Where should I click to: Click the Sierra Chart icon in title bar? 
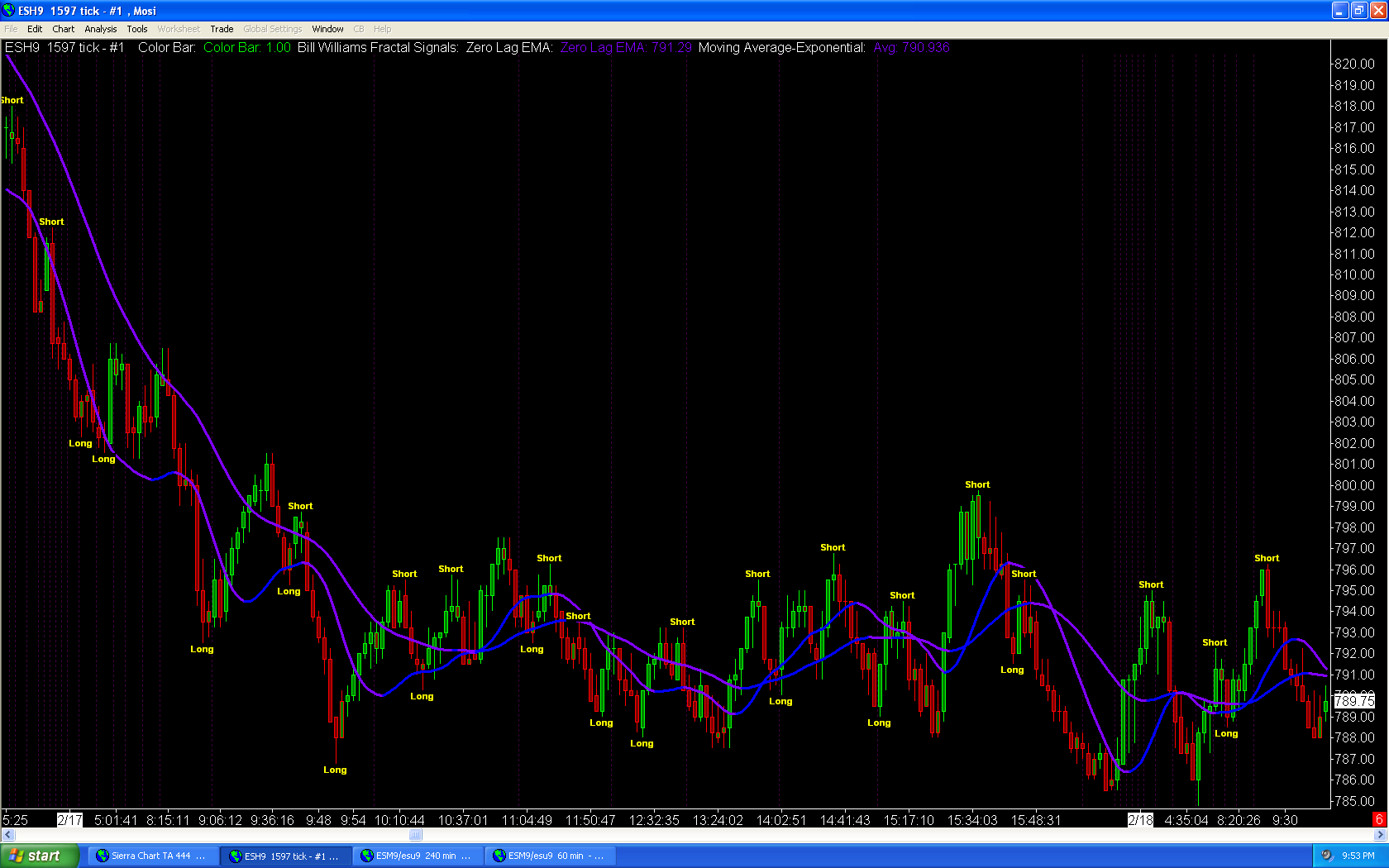8,11
